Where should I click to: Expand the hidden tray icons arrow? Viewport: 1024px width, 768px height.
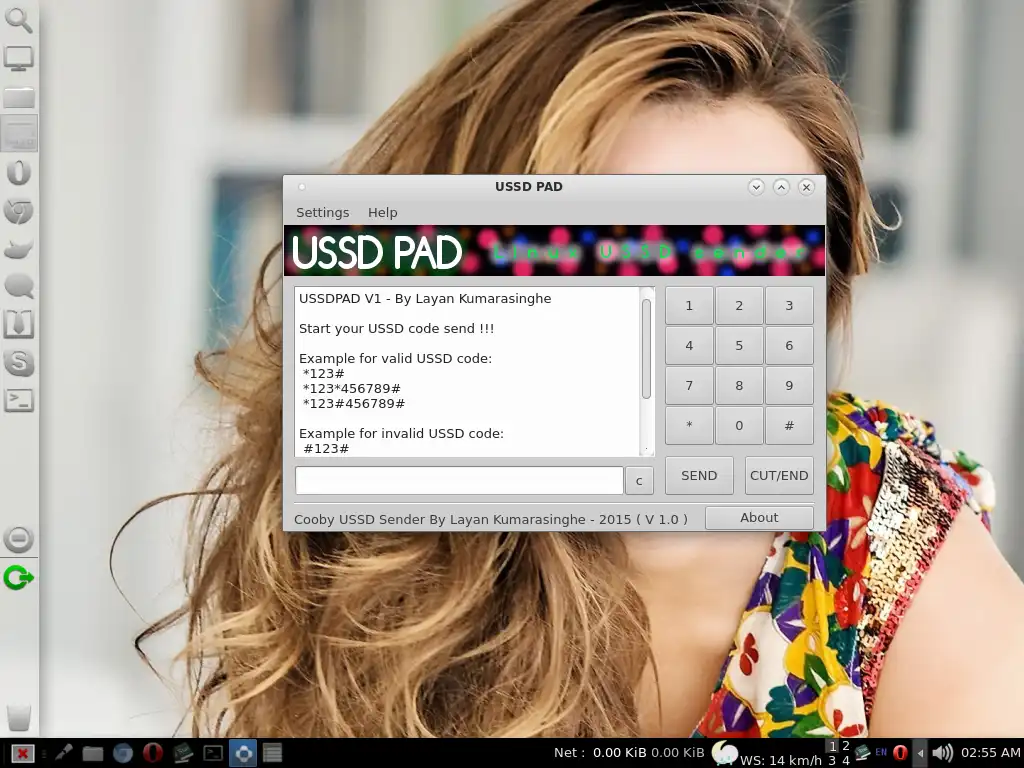920,753
